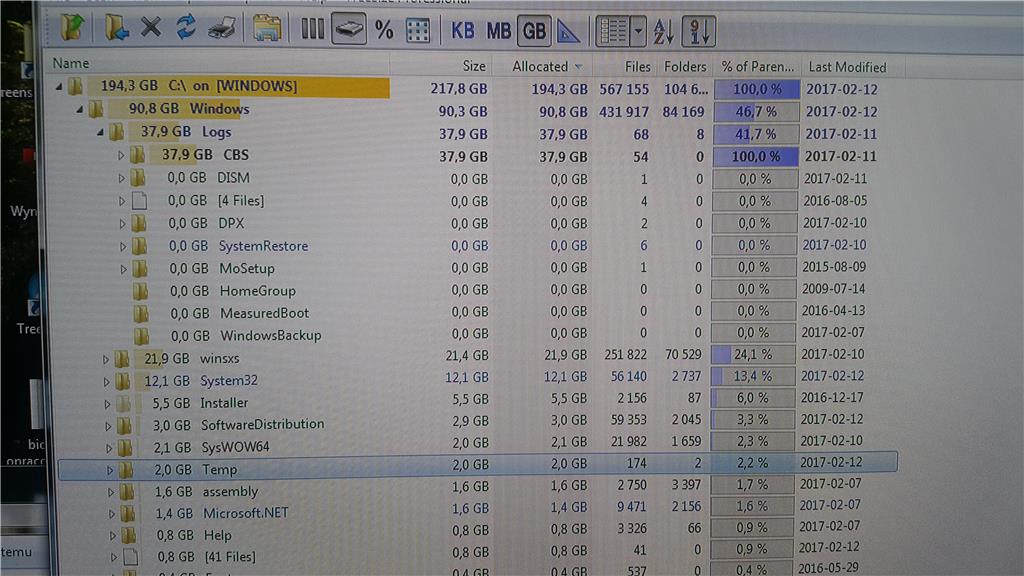This screenshot has width=1024, height=576.
Task: Select the CBS folder name
Action: (236, 155)
